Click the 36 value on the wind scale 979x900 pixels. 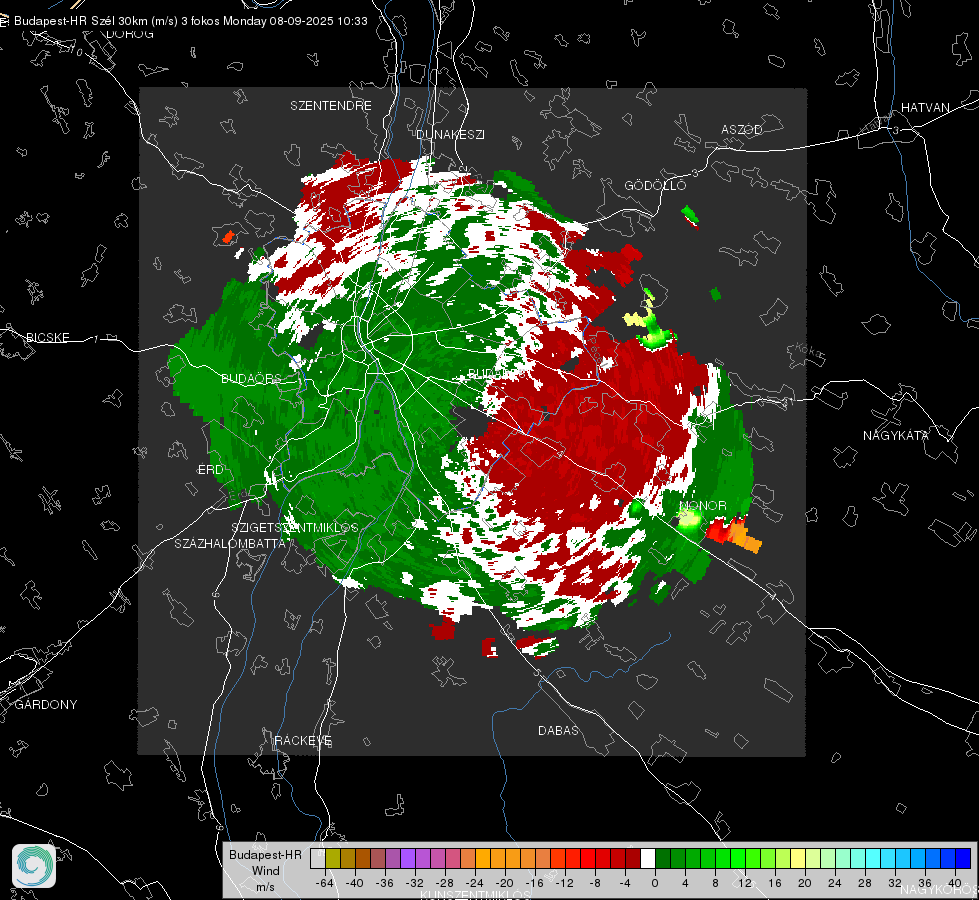click(925, 883)
